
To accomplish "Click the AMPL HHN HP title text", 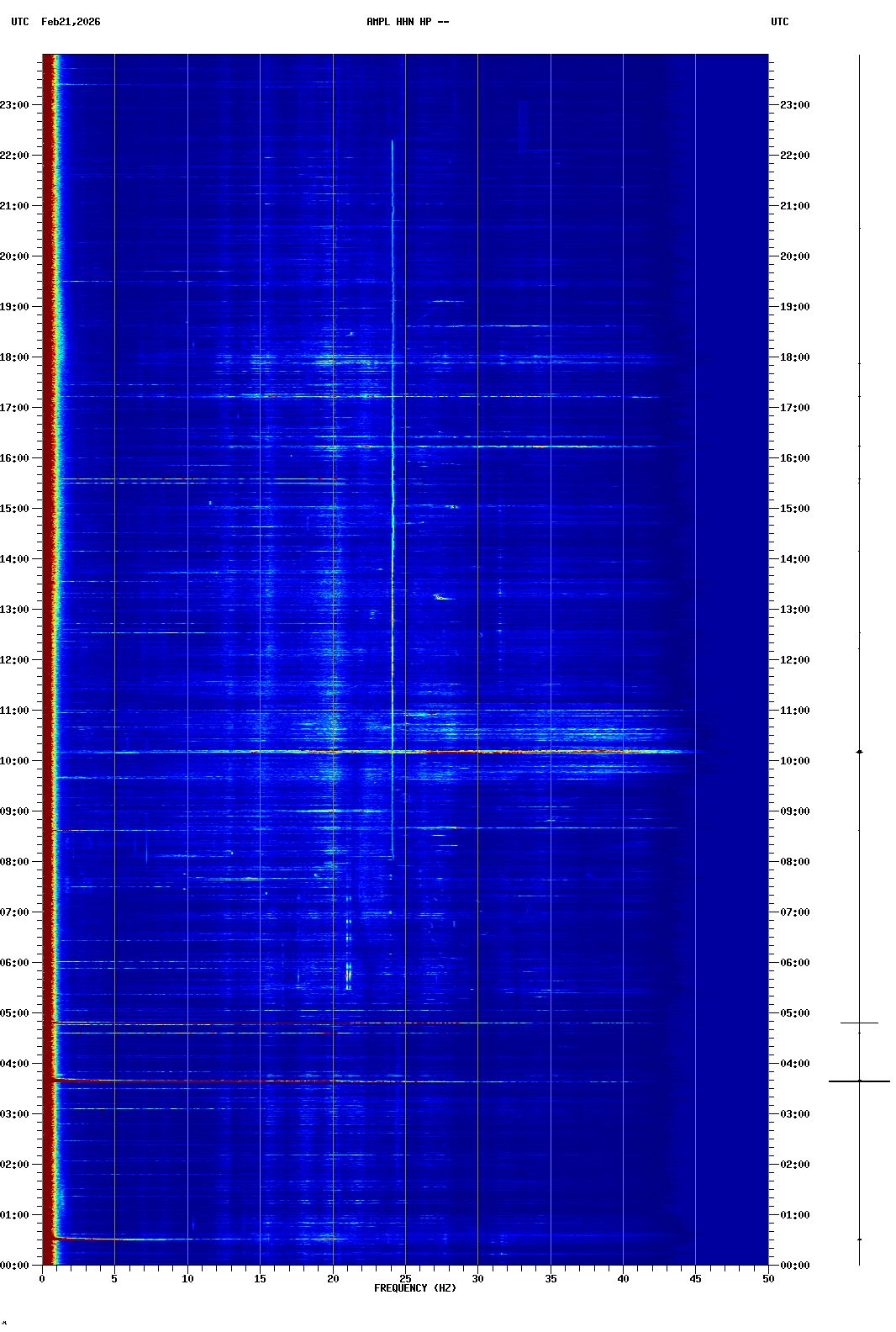I will pos(407,22).
